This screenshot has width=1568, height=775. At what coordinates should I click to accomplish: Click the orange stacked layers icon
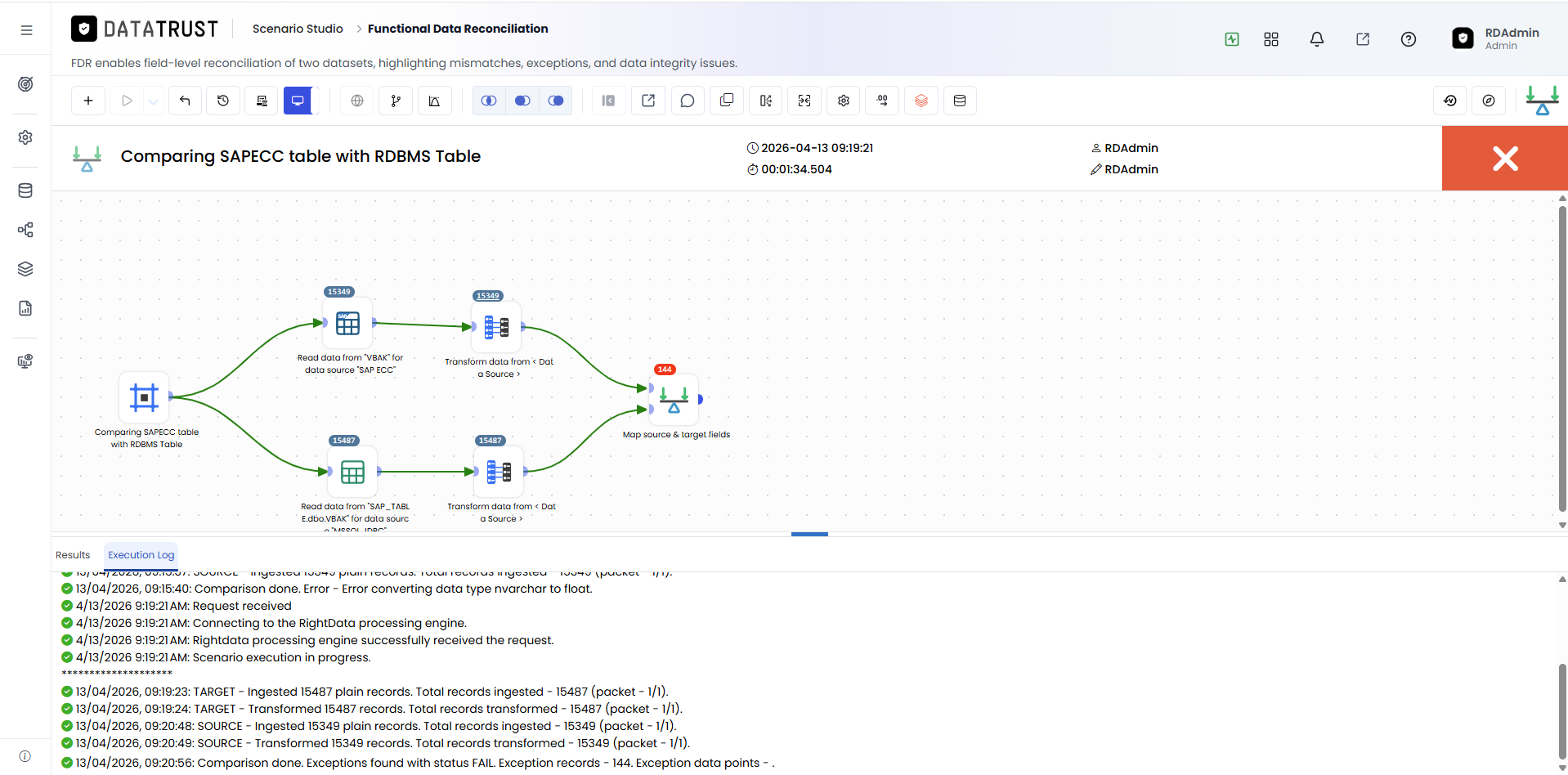pyautogui.click(x=921, y=101)
